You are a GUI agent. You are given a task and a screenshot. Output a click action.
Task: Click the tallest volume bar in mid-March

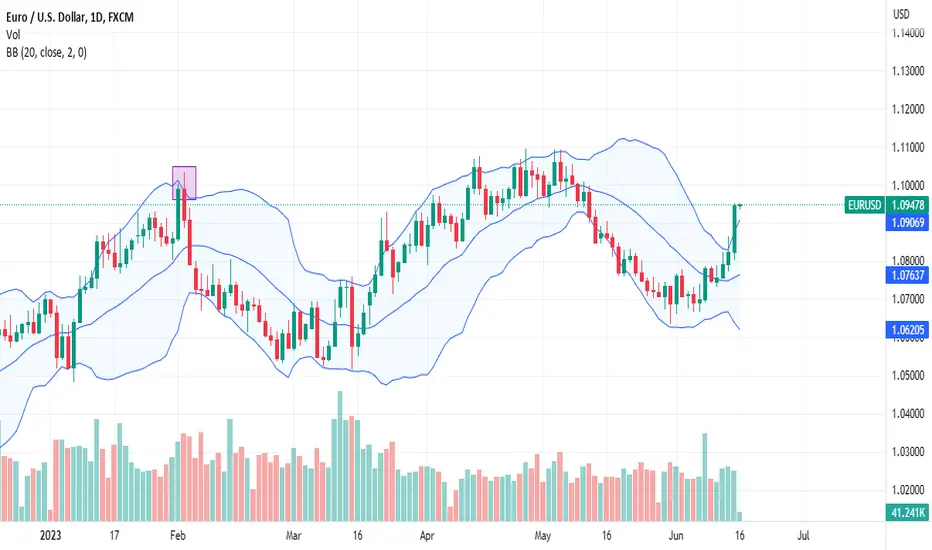point(340,456)
